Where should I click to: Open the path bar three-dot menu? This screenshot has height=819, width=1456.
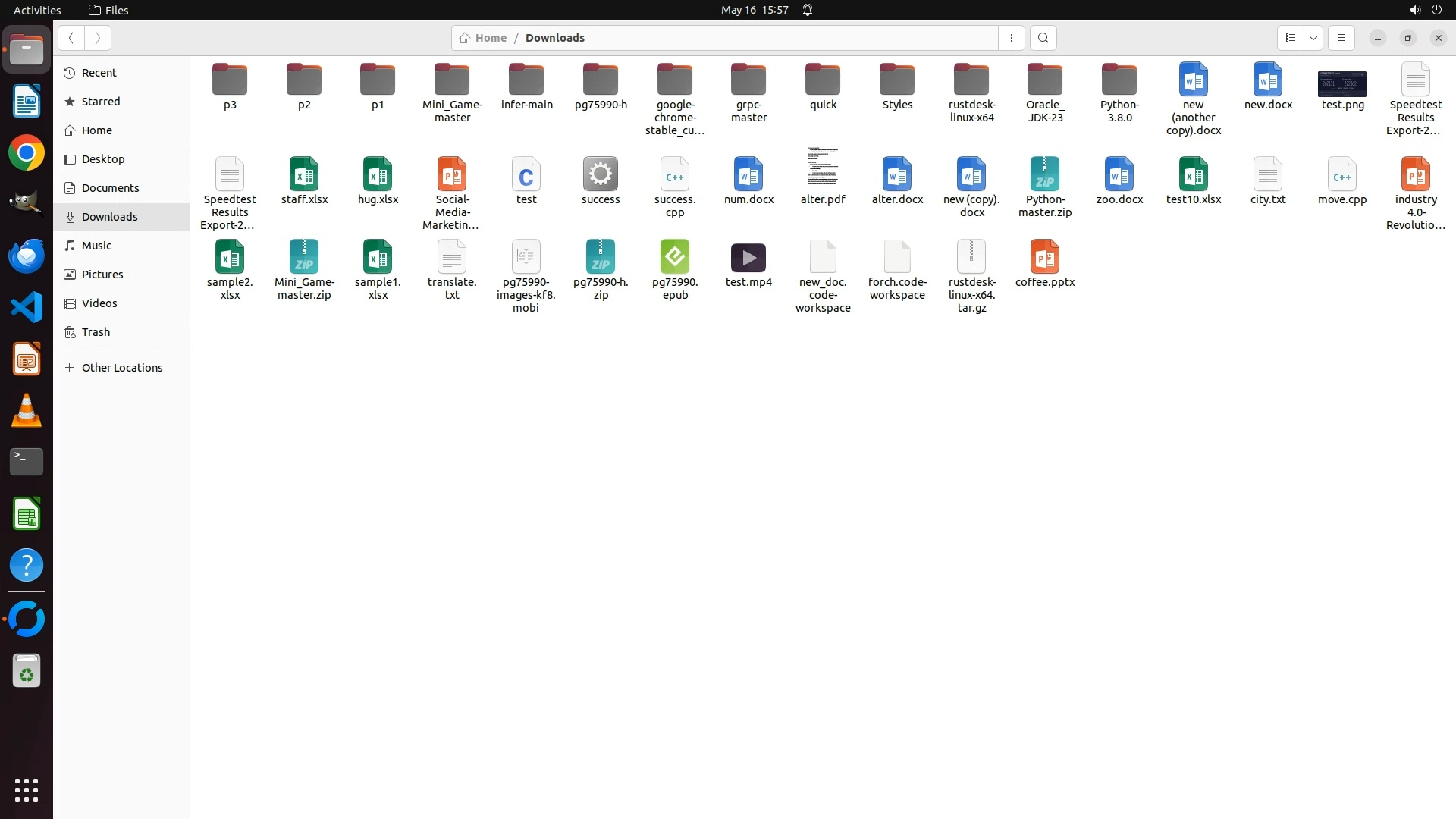(x=1011, y=38)
